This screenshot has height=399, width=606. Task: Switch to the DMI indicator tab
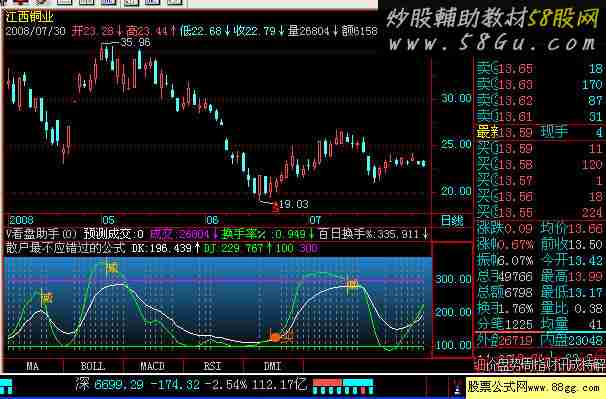[x=272, y=366]
